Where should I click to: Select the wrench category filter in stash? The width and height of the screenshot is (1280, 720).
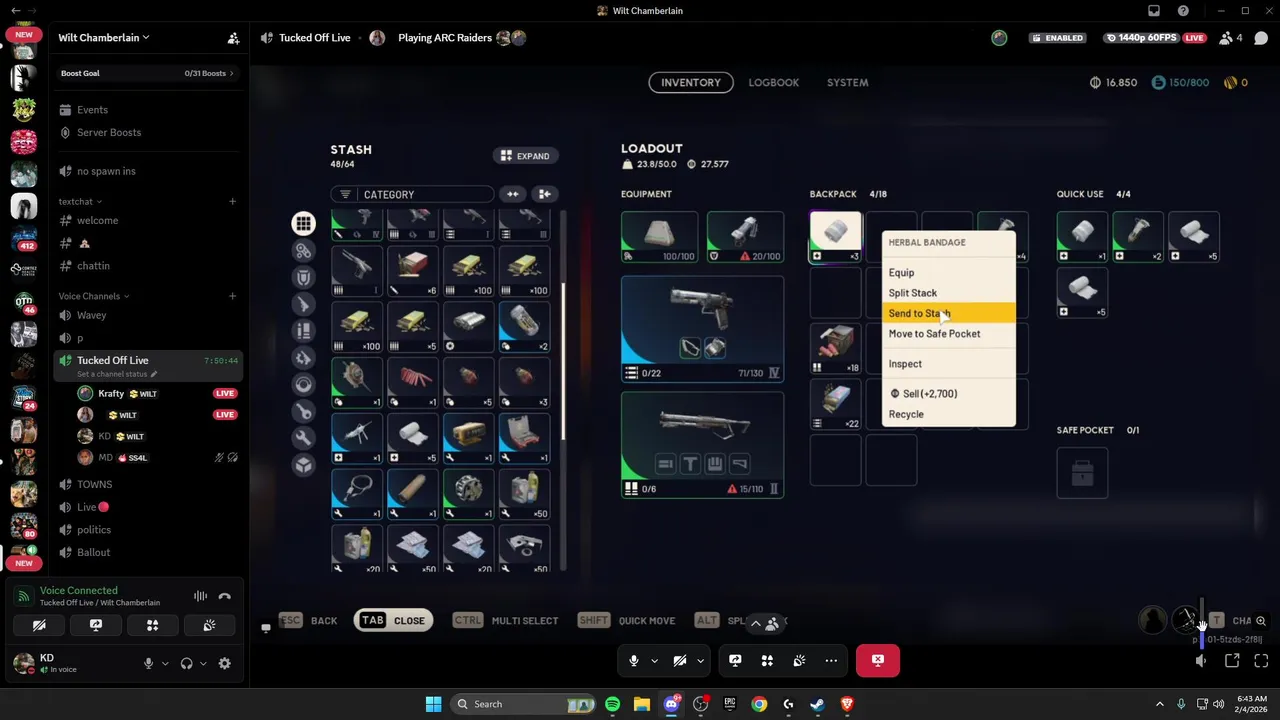coord(303,438)
